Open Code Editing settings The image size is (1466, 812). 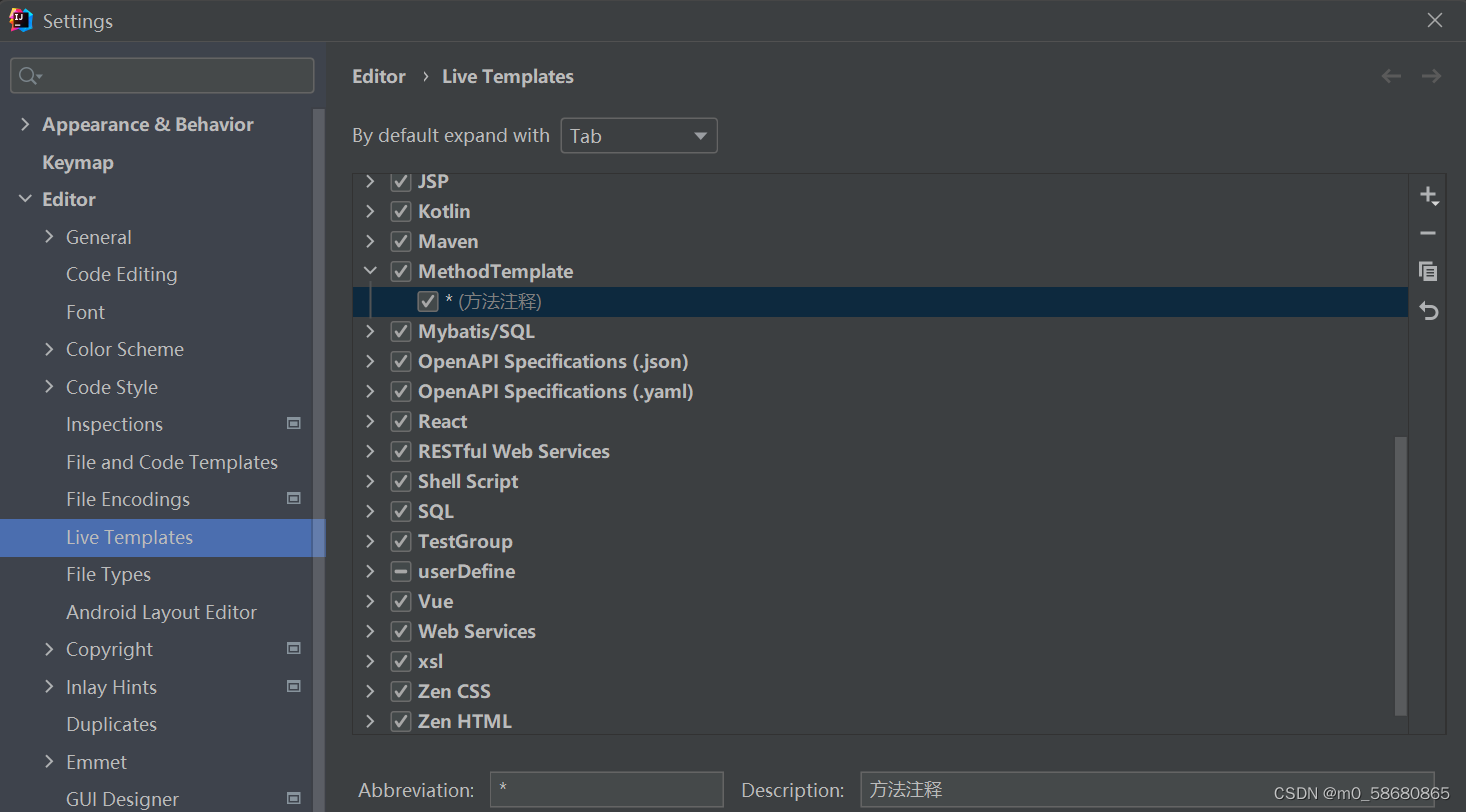pos(122,274)
